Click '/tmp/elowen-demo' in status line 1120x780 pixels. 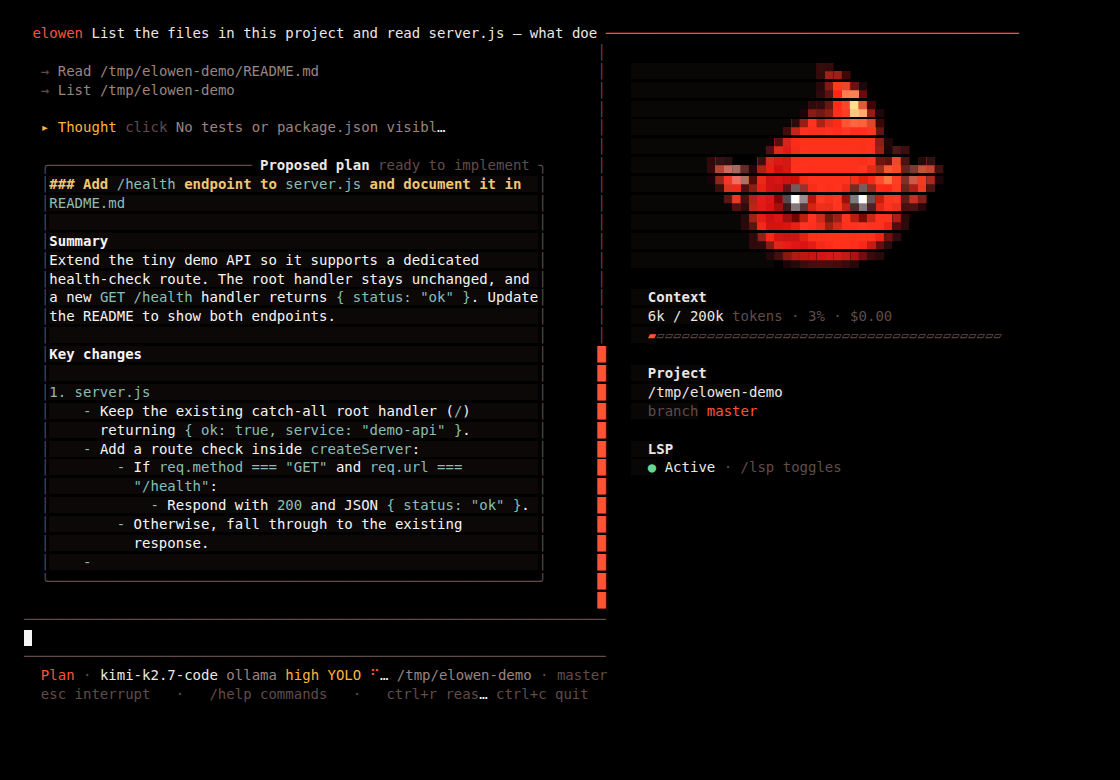point(464,675)
